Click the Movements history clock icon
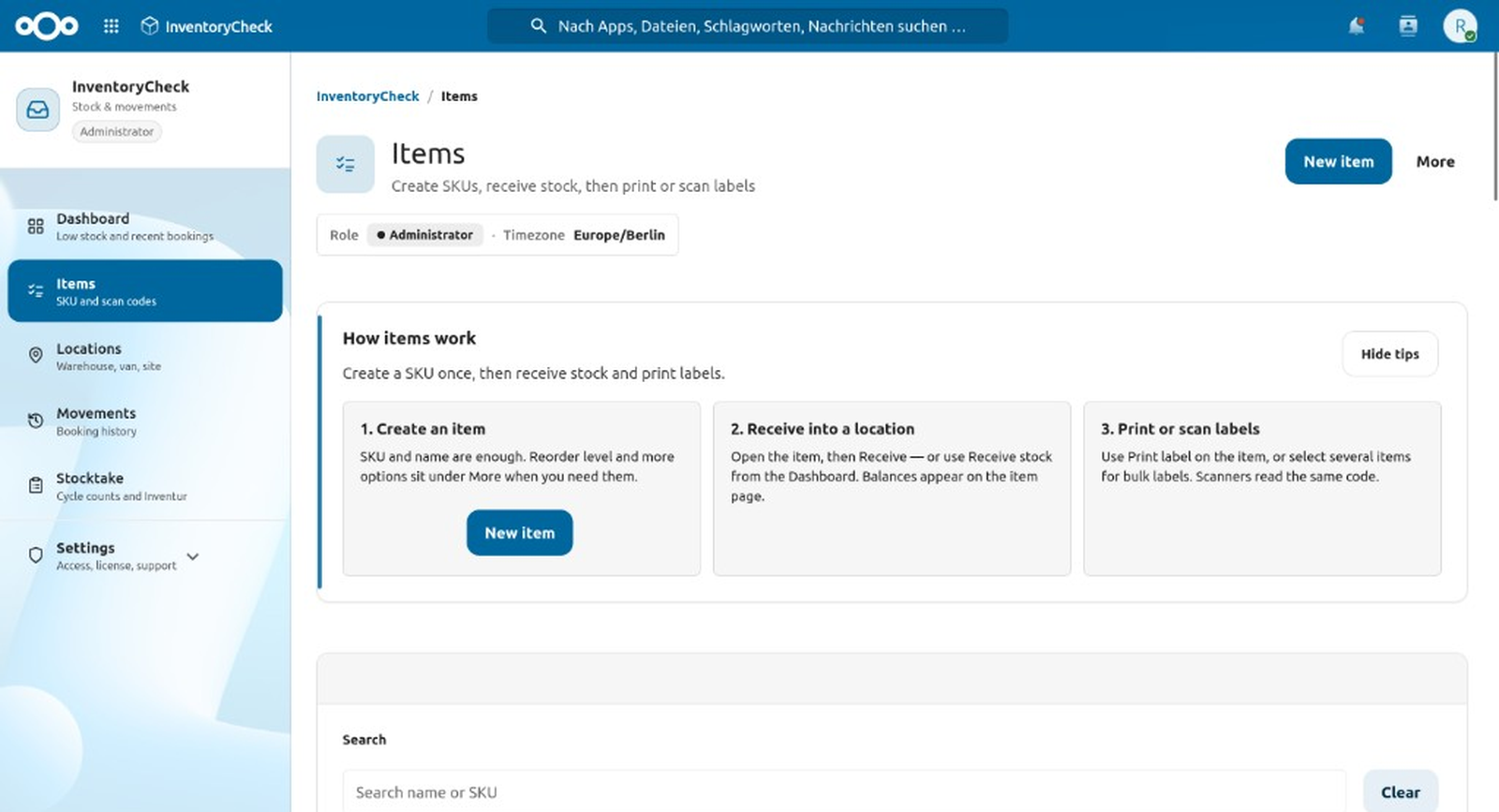This screenshot has height=812, width=1499. 36,421
